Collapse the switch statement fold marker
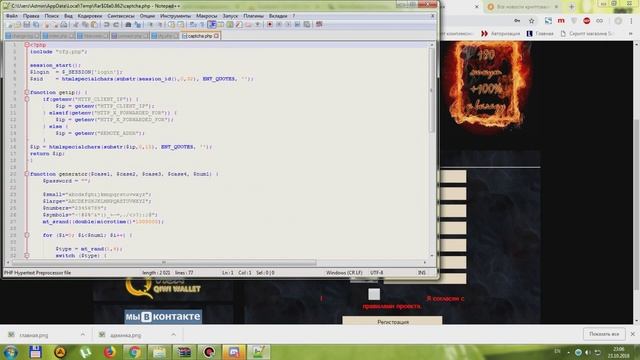This screenshot has width=640, height=360. tap(27, 256)
